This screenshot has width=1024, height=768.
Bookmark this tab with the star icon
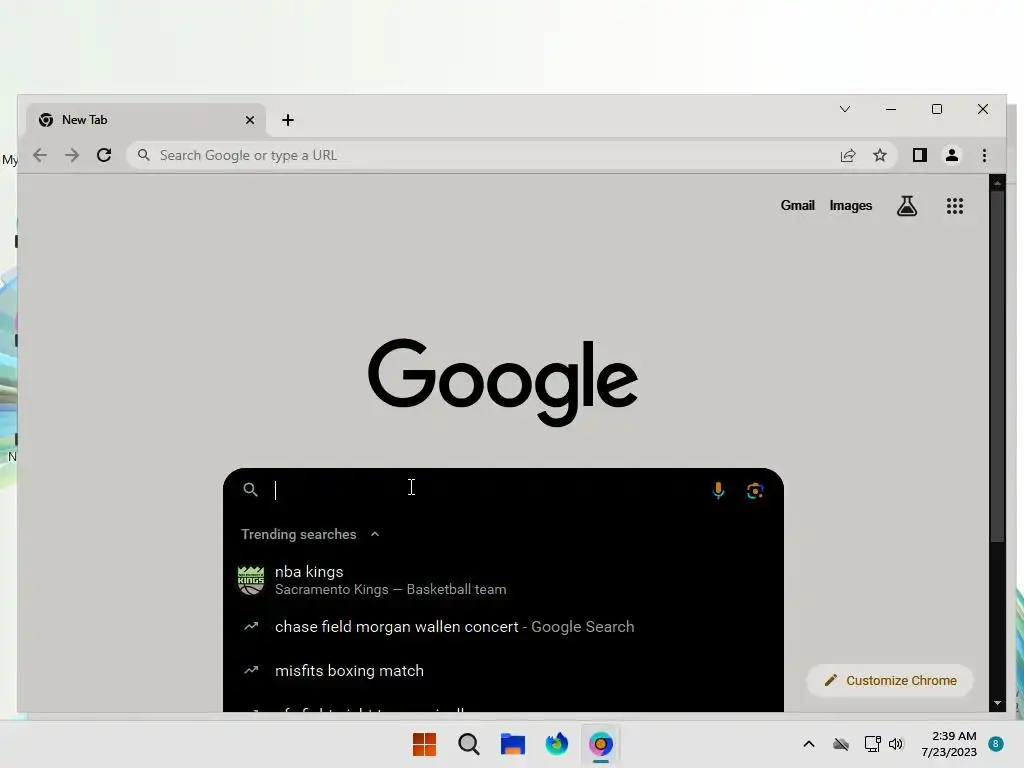tap(880, 155)
